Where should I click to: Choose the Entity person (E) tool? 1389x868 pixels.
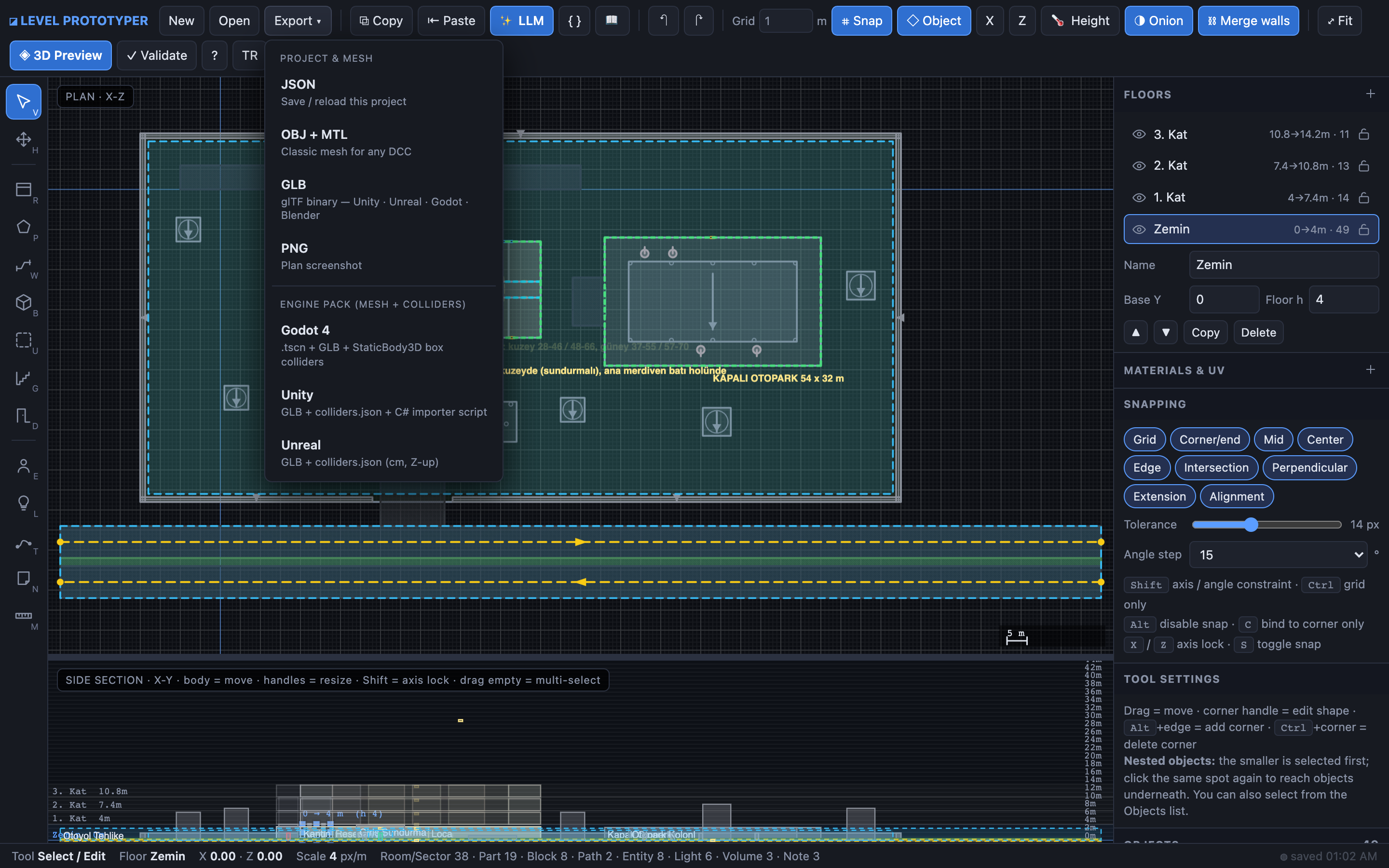24,465
